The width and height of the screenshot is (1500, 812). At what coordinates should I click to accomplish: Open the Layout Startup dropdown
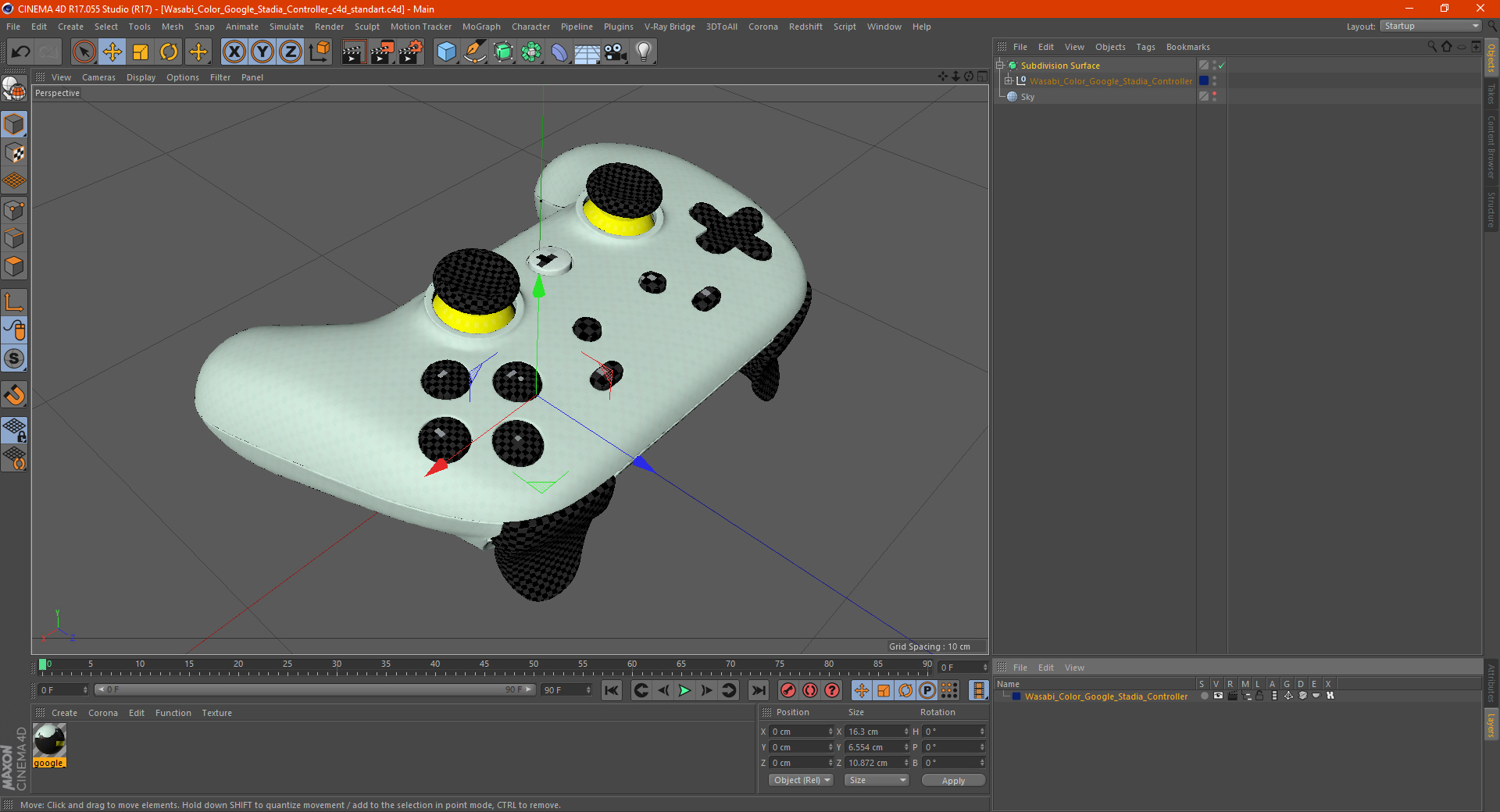[x=1430, y=26]
